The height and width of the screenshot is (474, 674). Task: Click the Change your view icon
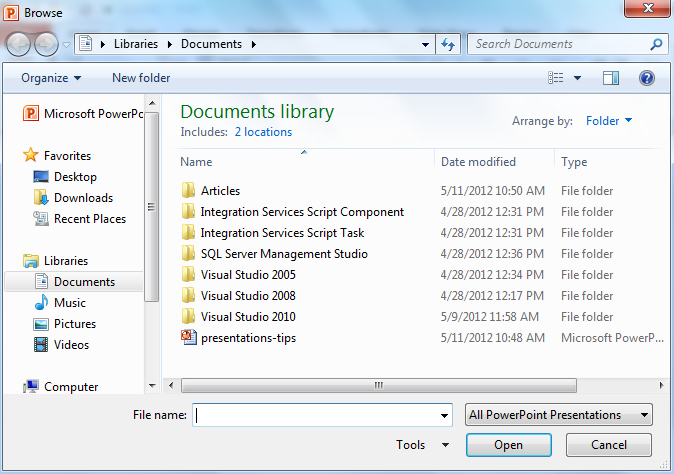(x=555, y=78)
